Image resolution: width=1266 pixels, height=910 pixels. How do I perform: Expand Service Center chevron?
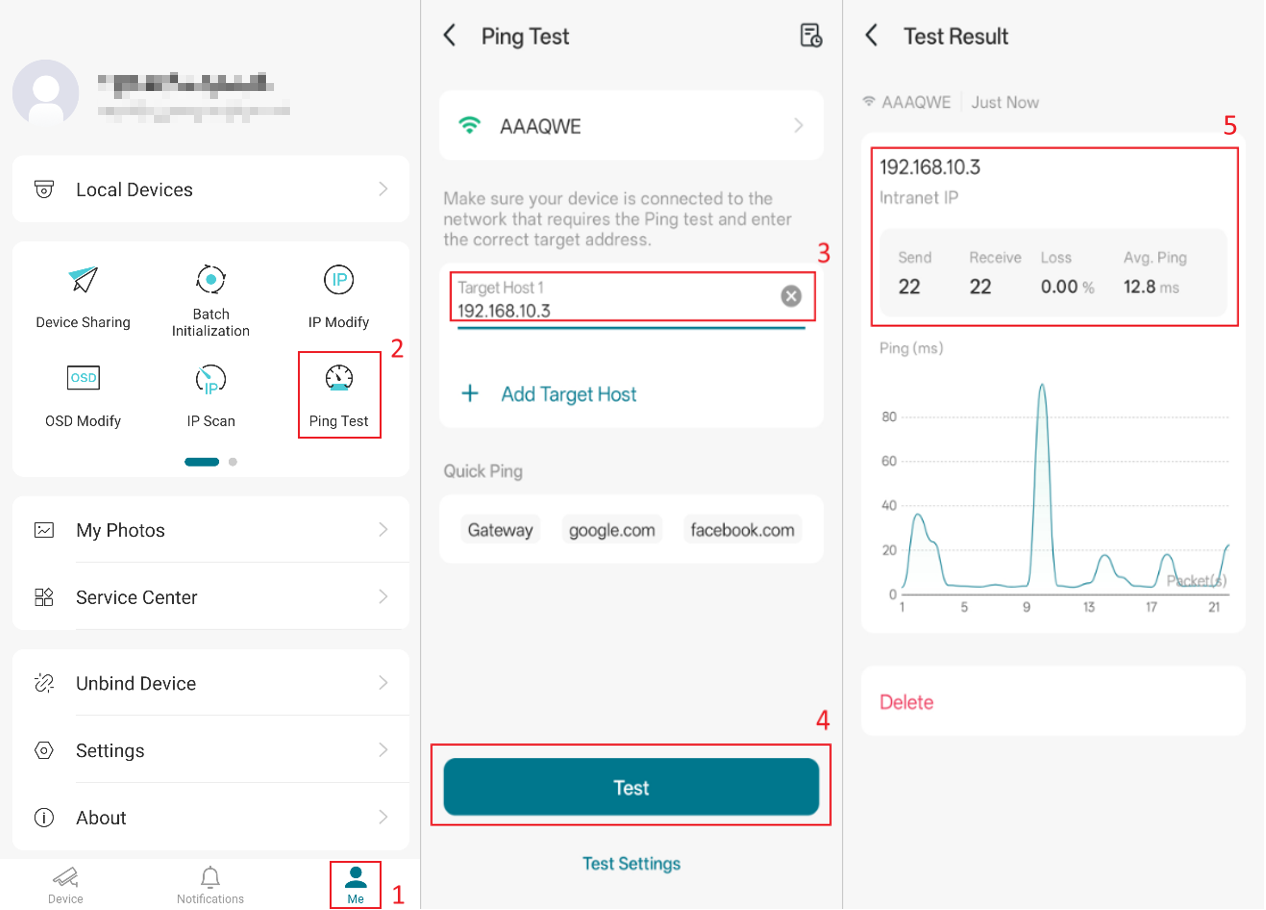click(x=384, y=597)
